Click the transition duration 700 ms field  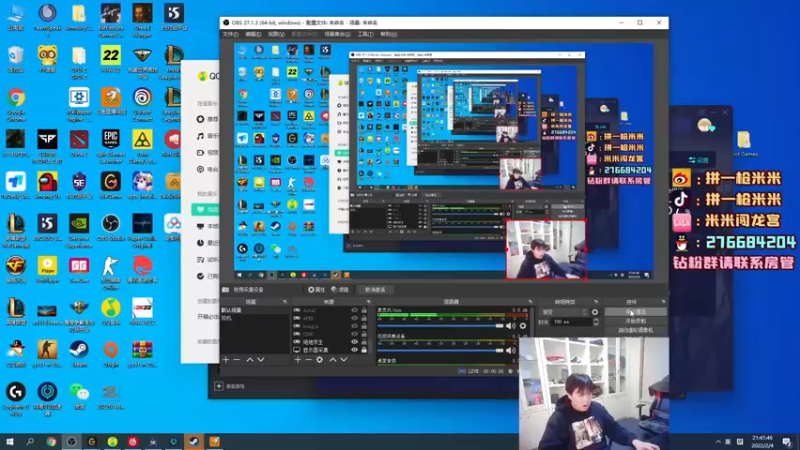tap(572, 322)
